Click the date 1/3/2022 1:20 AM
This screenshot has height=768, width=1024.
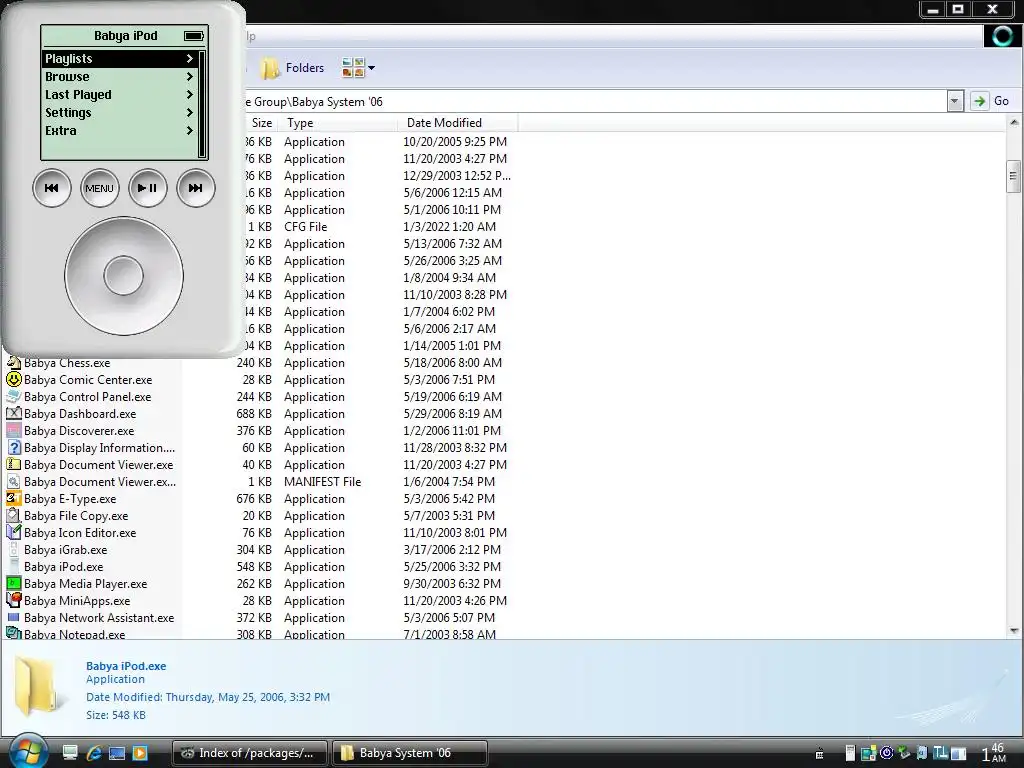[x=449, y=227]
